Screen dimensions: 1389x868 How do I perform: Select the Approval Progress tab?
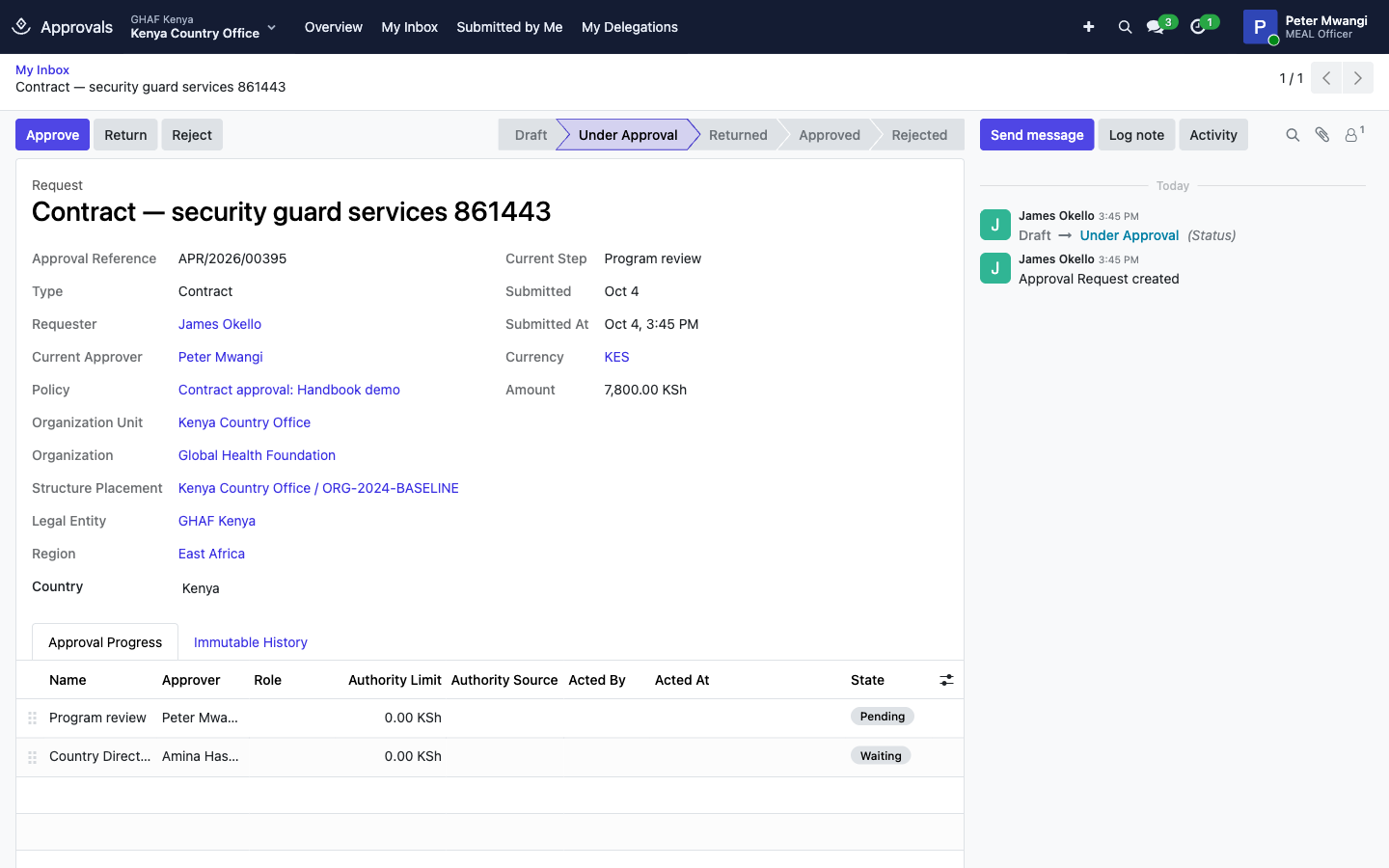coord(105,642)
